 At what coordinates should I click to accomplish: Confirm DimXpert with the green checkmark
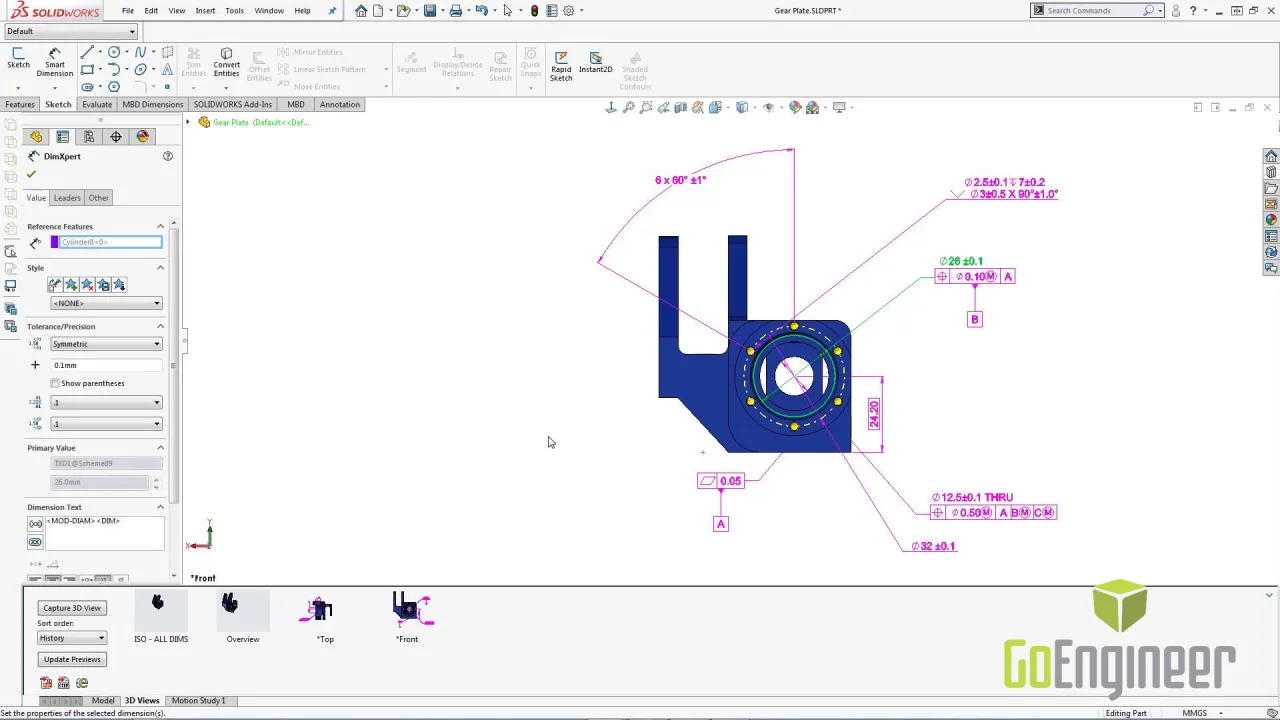point(31,175)
